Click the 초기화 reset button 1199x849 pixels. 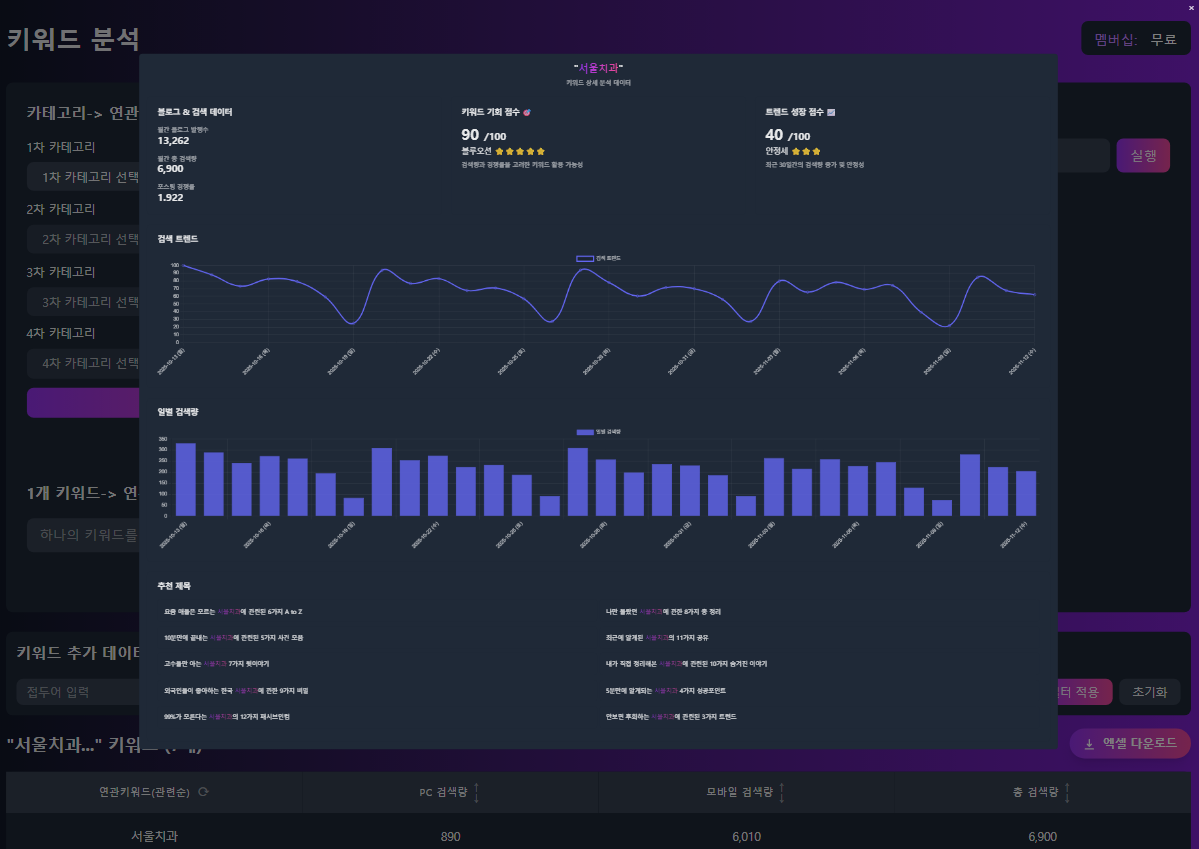[1149, 692]
